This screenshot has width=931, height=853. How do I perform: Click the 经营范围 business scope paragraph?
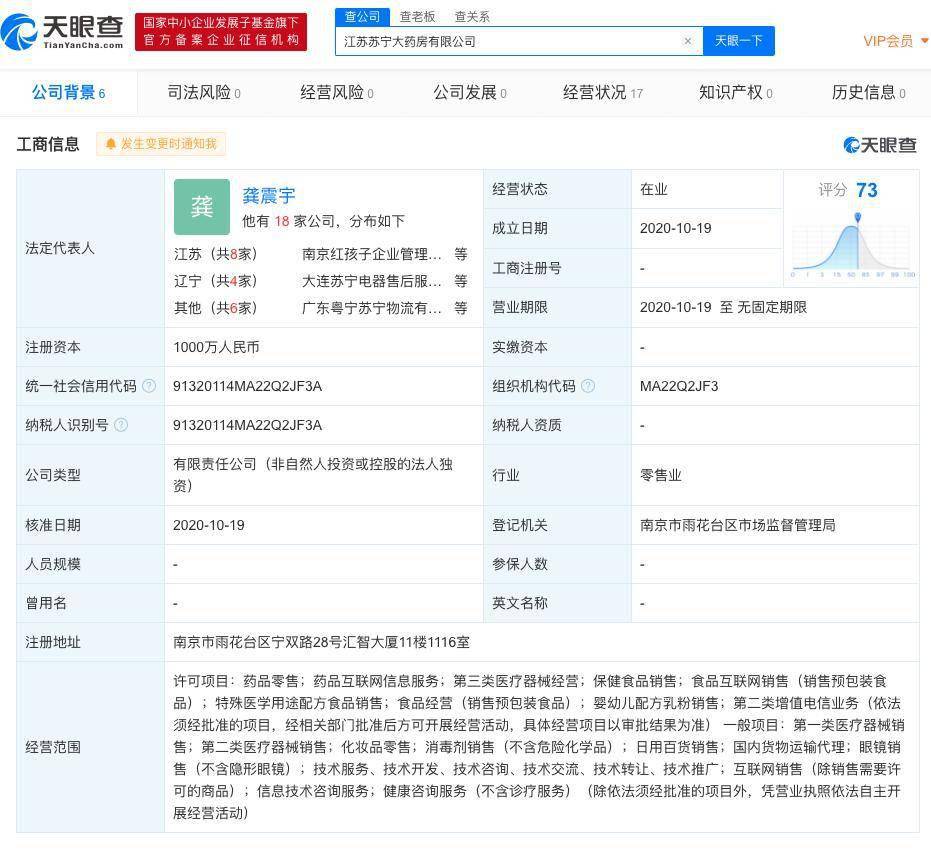[539, 747]
